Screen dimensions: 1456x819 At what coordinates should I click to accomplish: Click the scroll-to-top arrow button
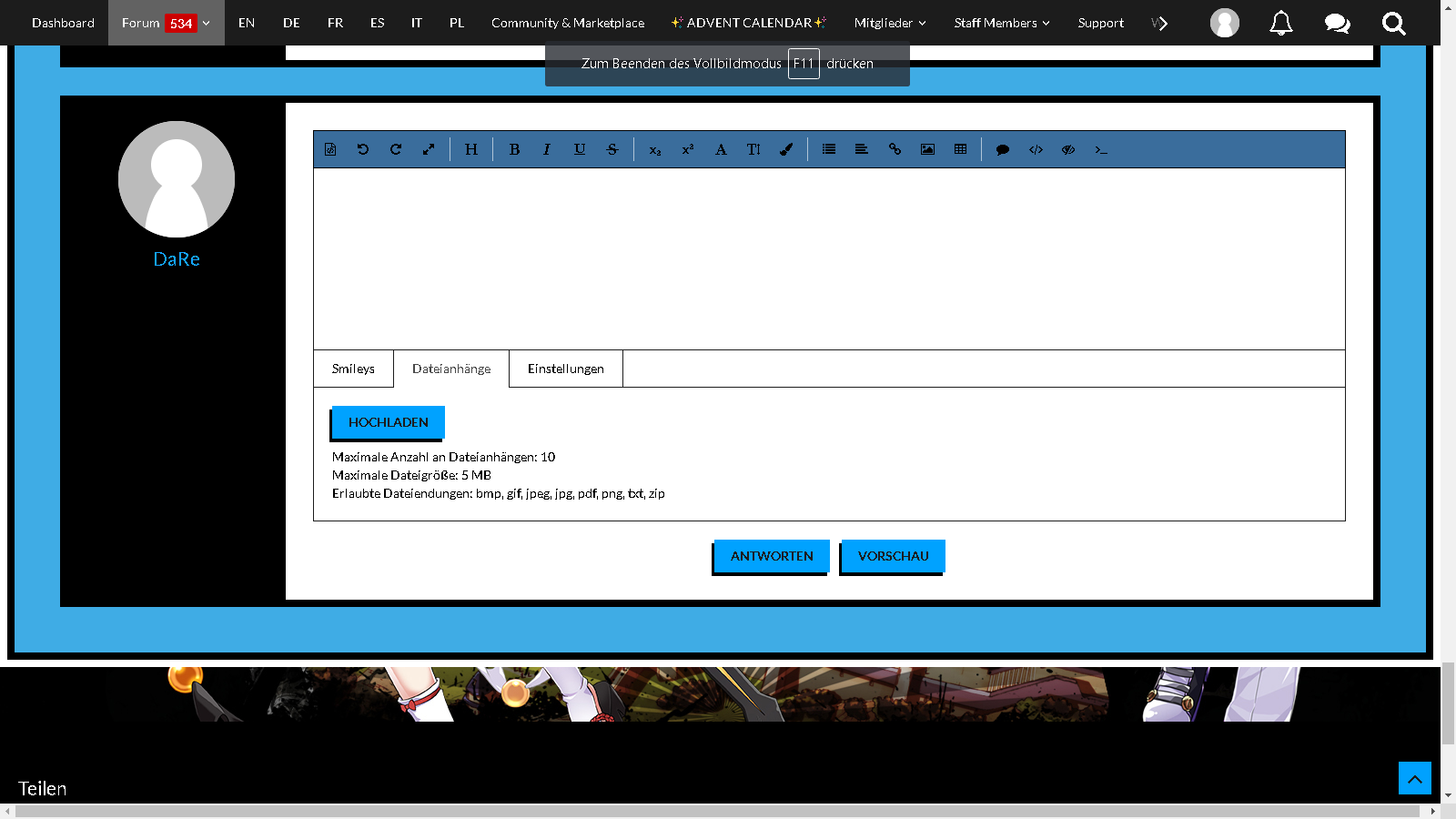(x=1414, y=778)
